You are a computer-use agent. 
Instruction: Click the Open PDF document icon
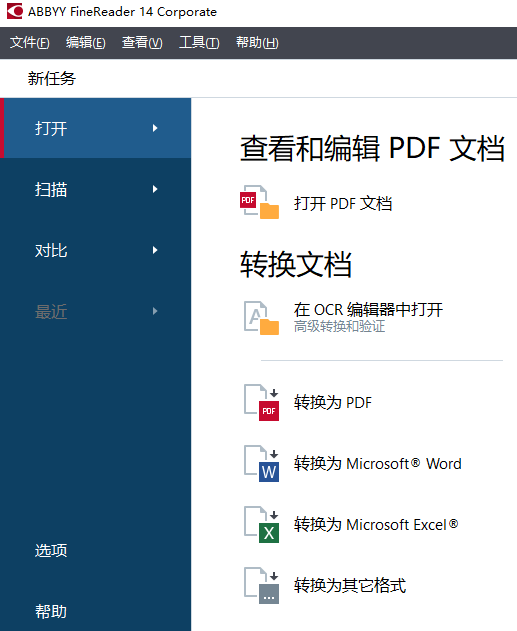click(x=260, y=202)
